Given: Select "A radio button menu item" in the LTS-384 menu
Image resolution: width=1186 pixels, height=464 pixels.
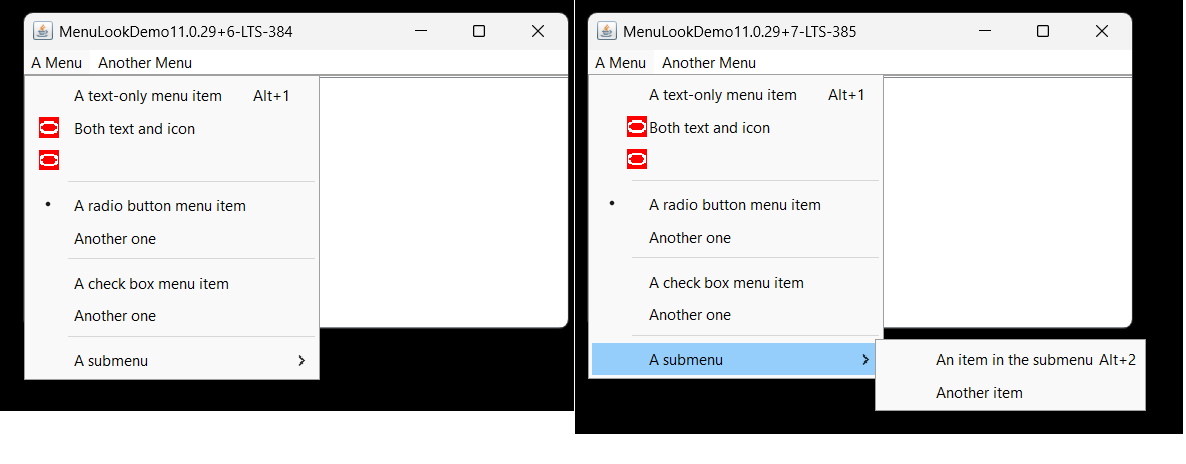Looking at the screenshot, I should click(160, 206).
